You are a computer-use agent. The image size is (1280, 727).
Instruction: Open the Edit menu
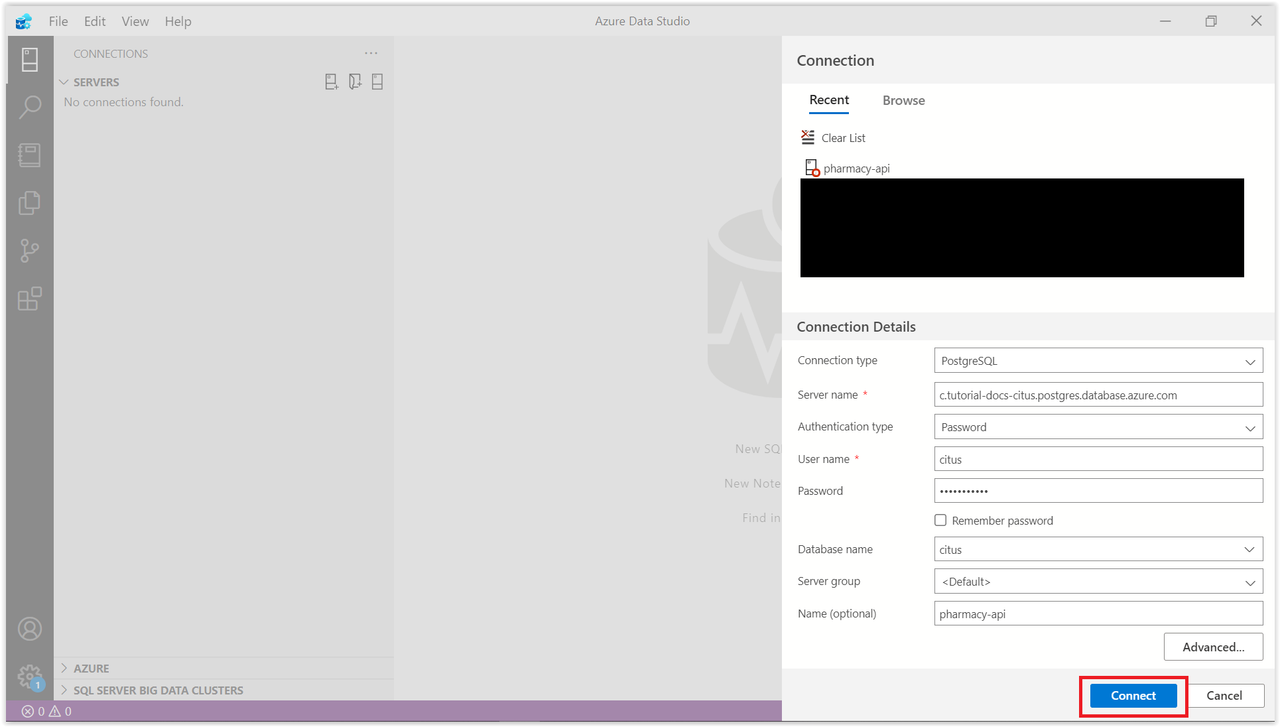pyautogui.click(x=95, y=21)
